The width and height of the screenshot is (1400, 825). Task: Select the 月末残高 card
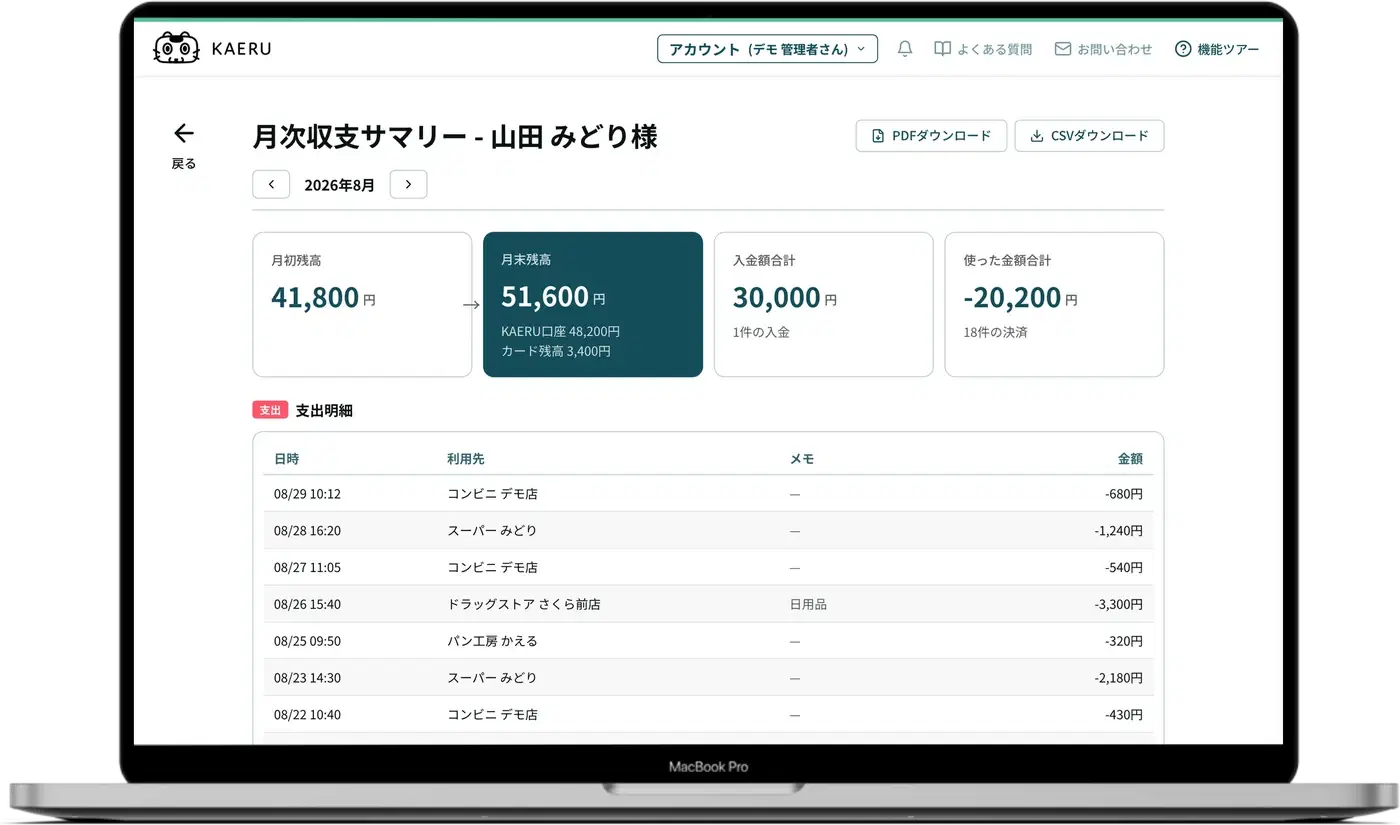pyautogui.click(x=593, y=305)
